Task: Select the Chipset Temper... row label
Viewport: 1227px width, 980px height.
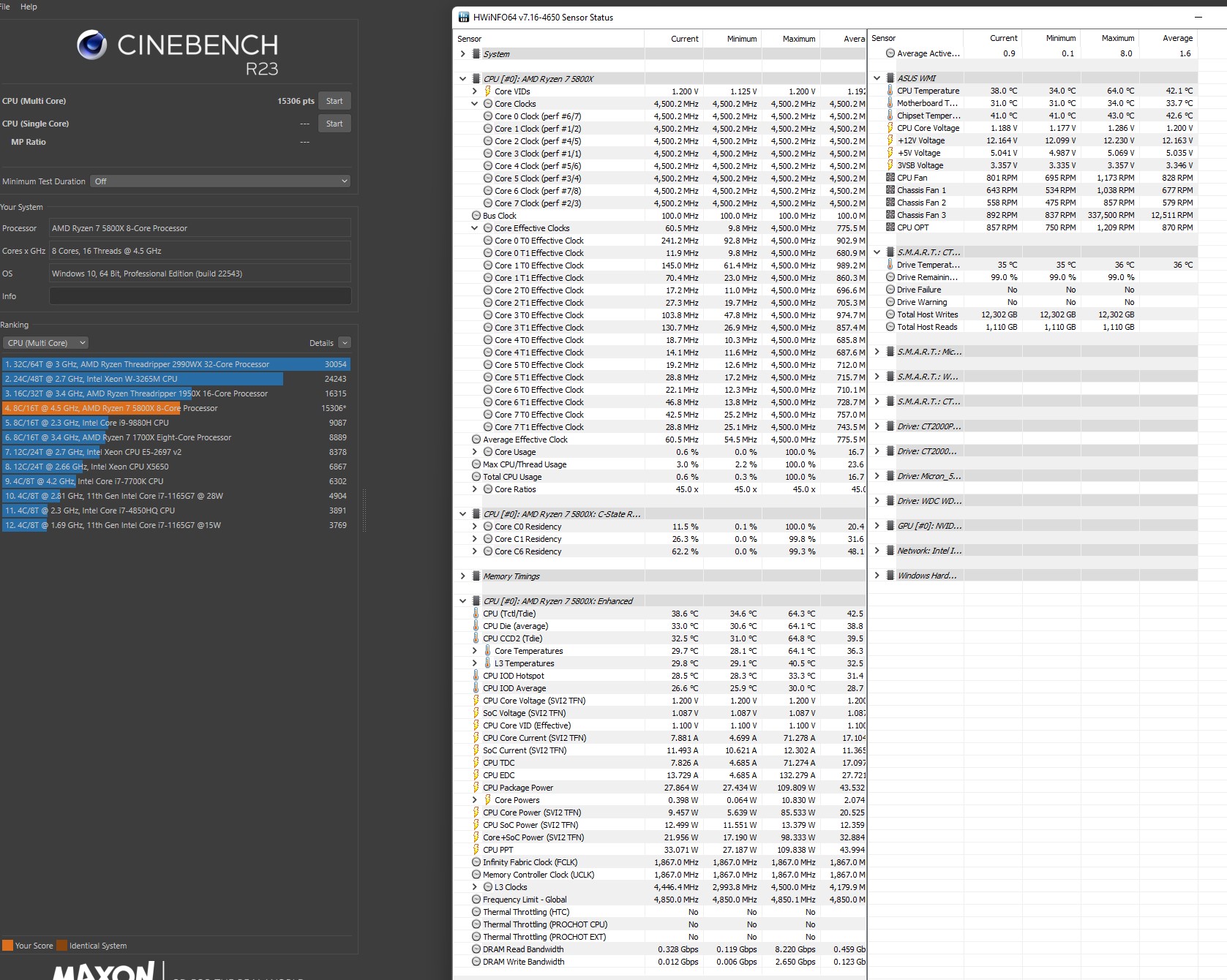Action: click(928, 116)
